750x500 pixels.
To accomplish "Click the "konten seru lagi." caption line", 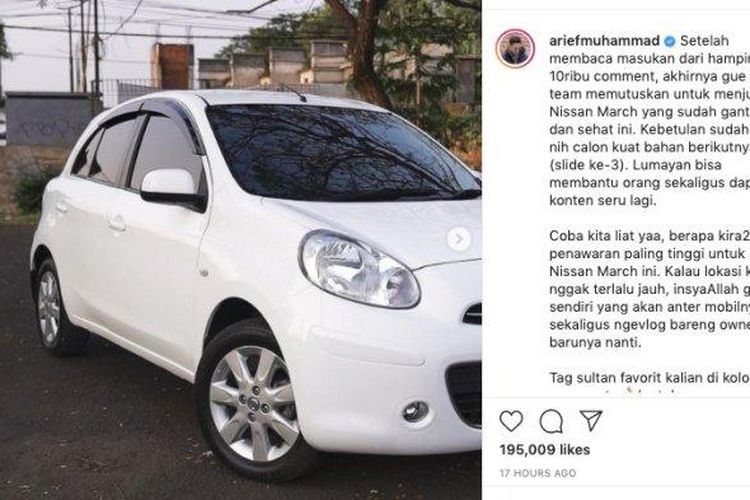I will [x=603, y=200].
